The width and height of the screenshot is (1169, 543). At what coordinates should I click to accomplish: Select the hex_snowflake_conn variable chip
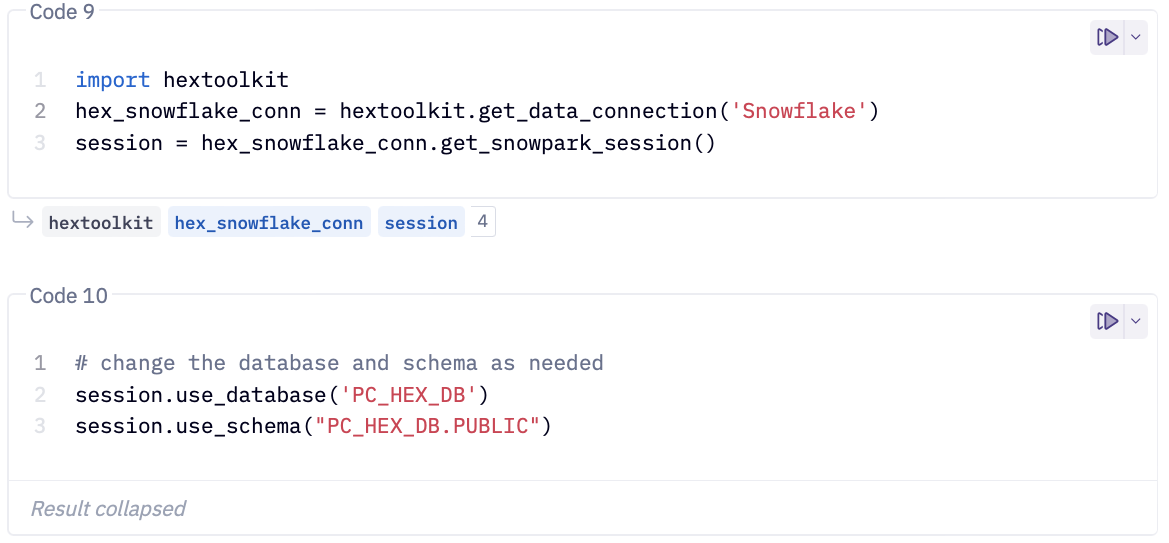pyautogui.click(x=268, y=223)
